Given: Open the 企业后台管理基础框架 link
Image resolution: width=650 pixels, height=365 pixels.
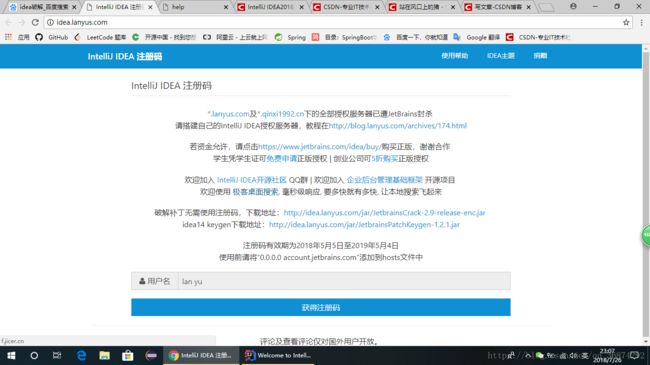Looking at the screenshot, I should pos(384,180).
